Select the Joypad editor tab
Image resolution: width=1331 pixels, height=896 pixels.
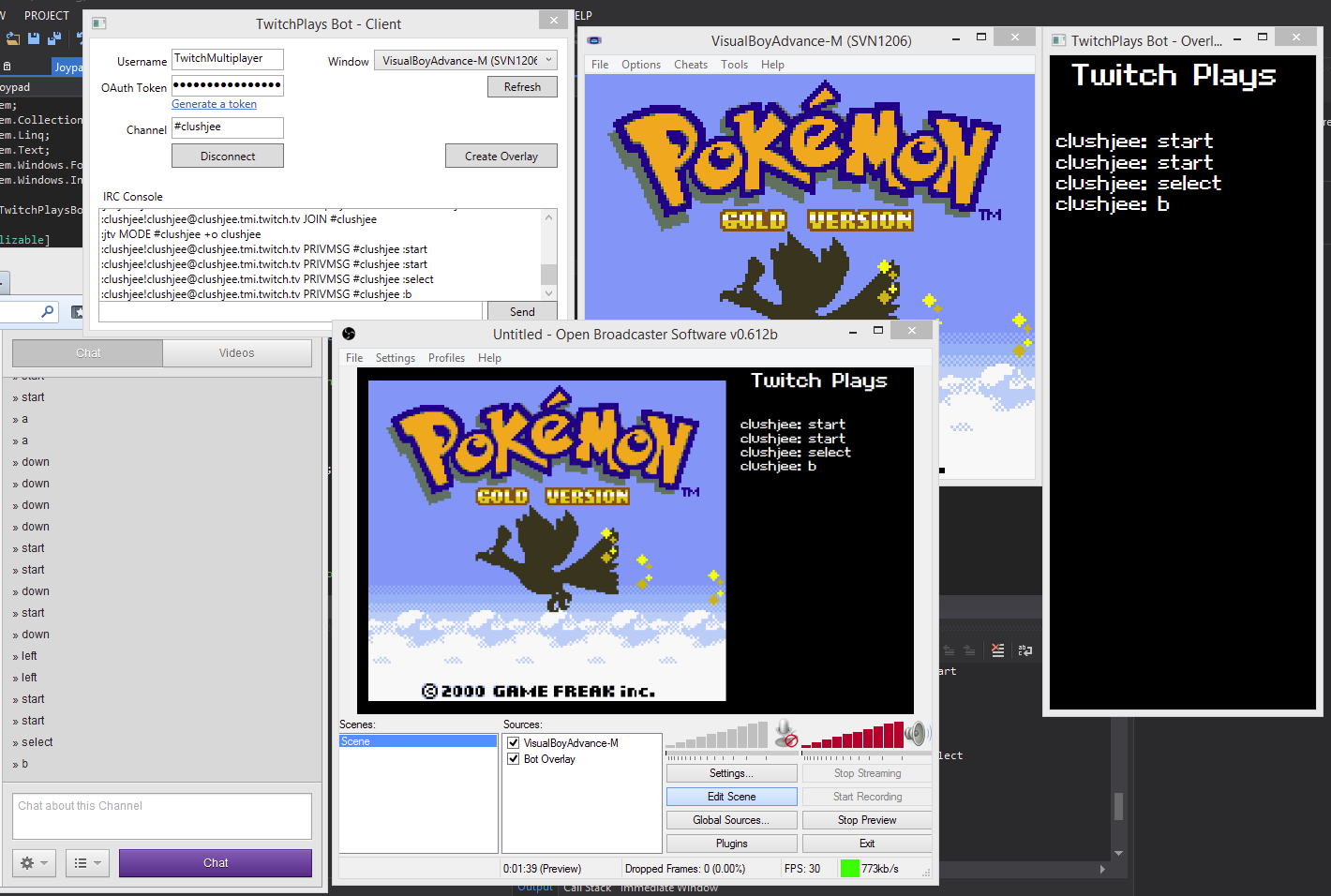(67, 67)
